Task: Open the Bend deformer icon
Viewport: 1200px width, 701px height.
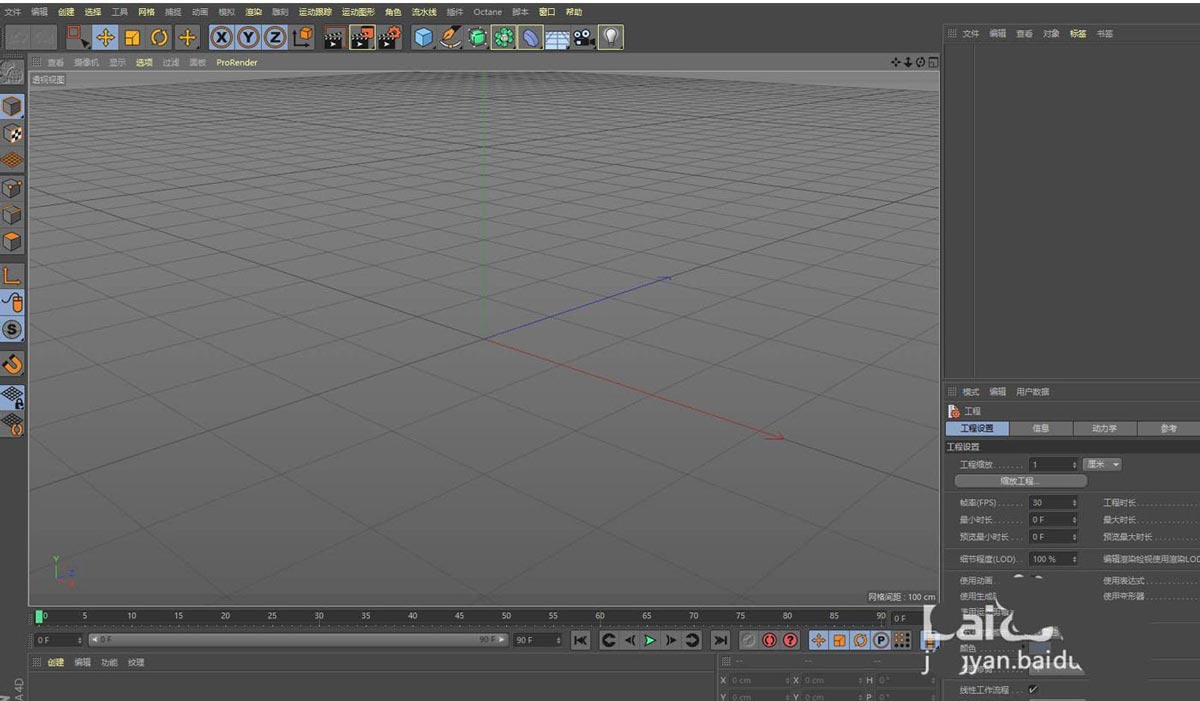Action: [531, 38]
